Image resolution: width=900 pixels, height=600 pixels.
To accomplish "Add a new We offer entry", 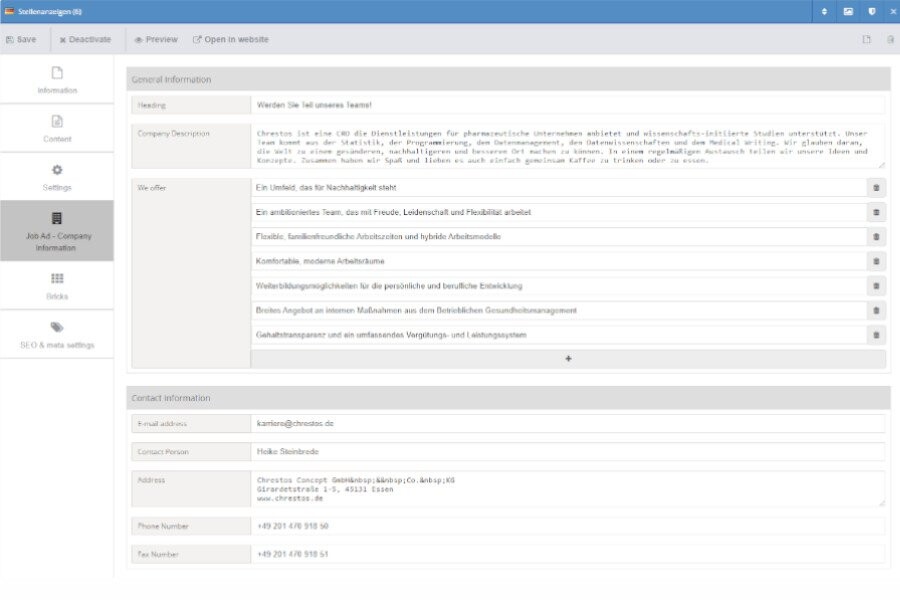I will 566,360.
